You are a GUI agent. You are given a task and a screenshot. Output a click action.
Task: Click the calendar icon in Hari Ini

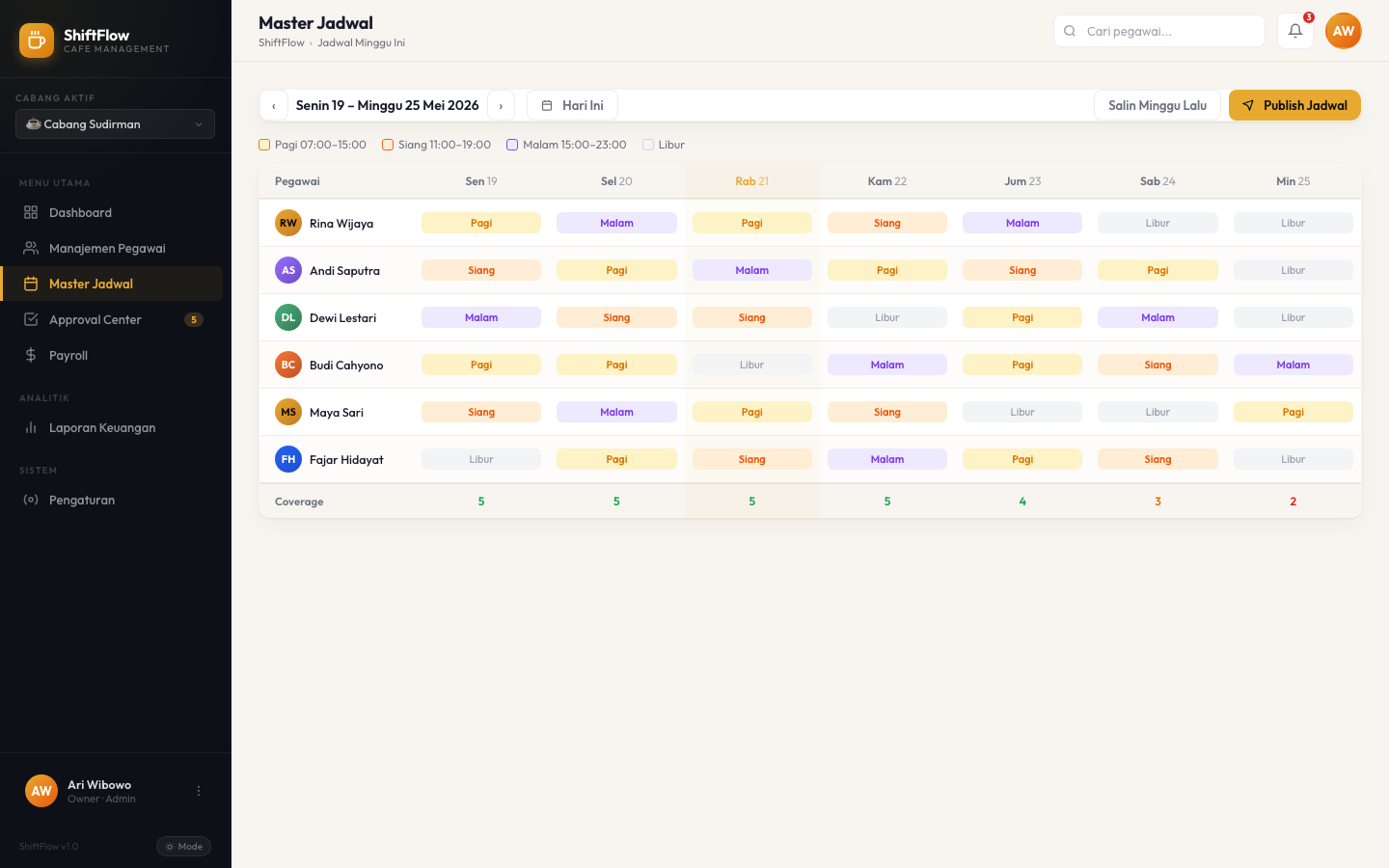point(547,105)
